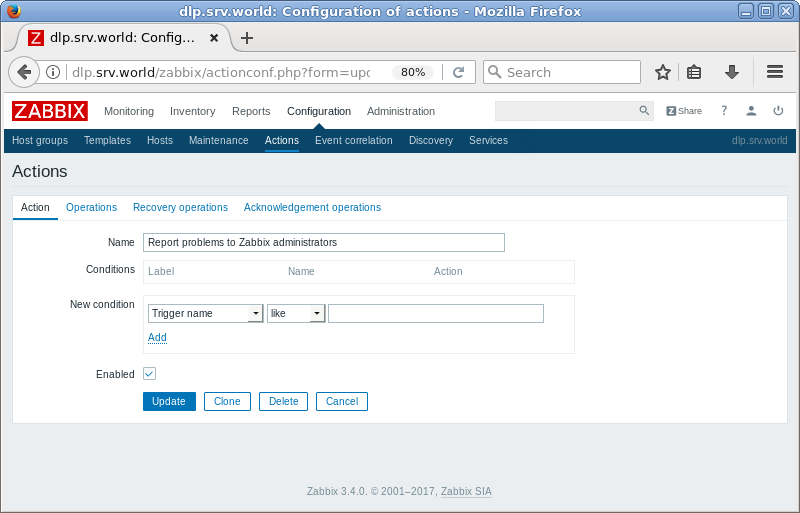Click the Conditions 'Label' column header
Image resolution: width=800 pixels, height=513 pixels.
click(x=161, y=272)
